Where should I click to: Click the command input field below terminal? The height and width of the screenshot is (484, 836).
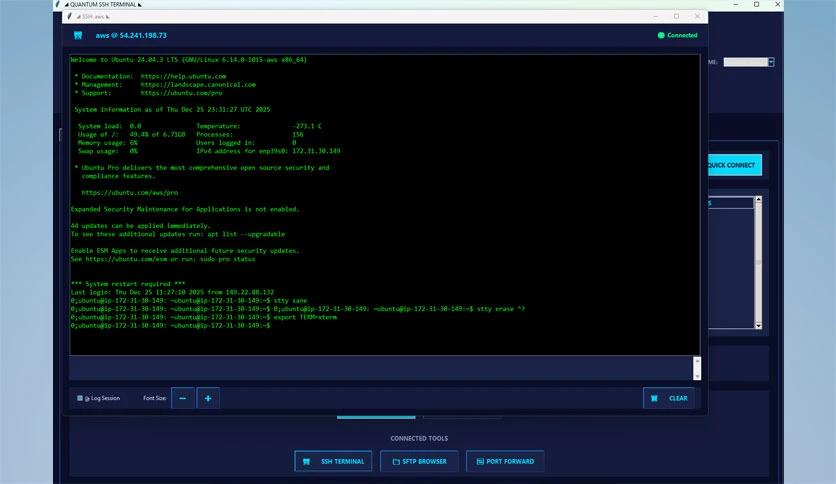pyautogui.click(x=381, y=368)
